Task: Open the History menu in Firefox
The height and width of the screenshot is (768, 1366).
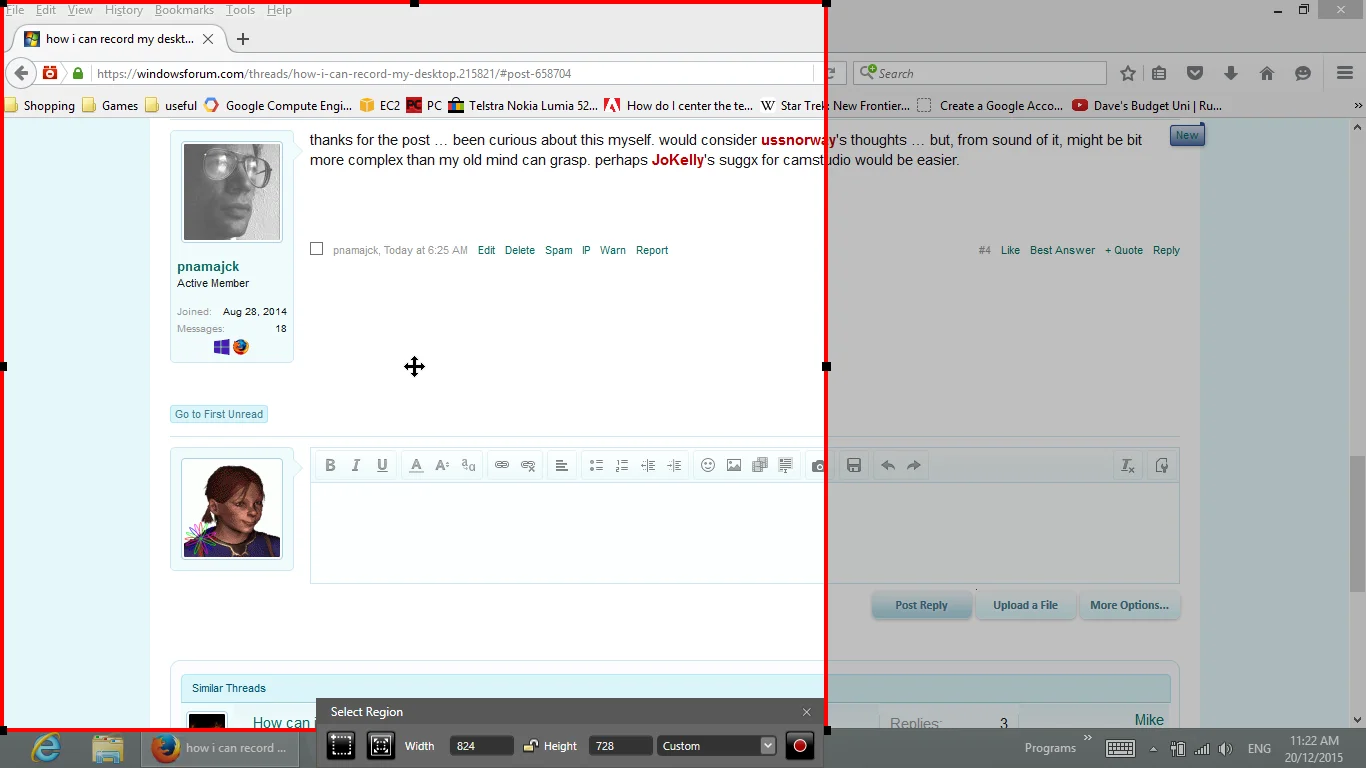Action: pyautogui.click(x=124, y=10)
